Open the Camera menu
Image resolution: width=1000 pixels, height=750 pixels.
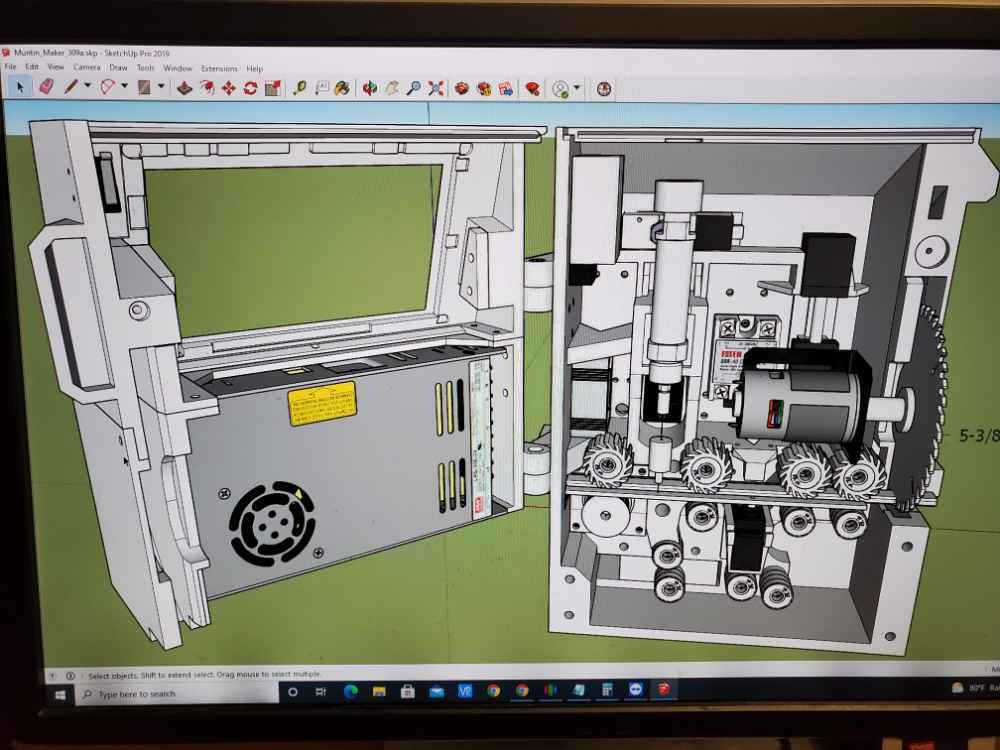pyautogui.click(x=86, y=68)
